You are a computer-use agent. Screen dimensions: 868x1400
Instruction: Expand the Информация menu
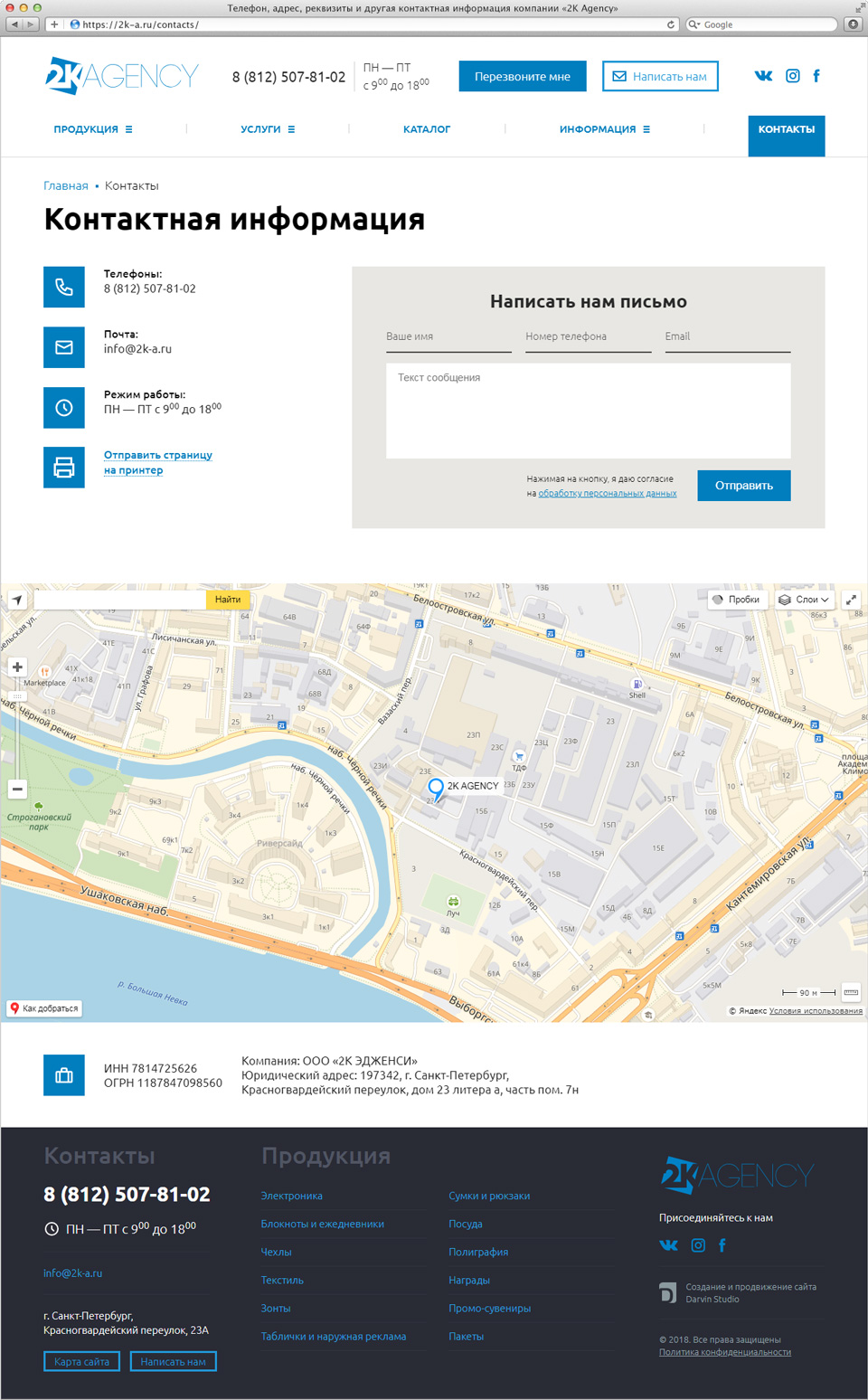click(x=605, y=129)
